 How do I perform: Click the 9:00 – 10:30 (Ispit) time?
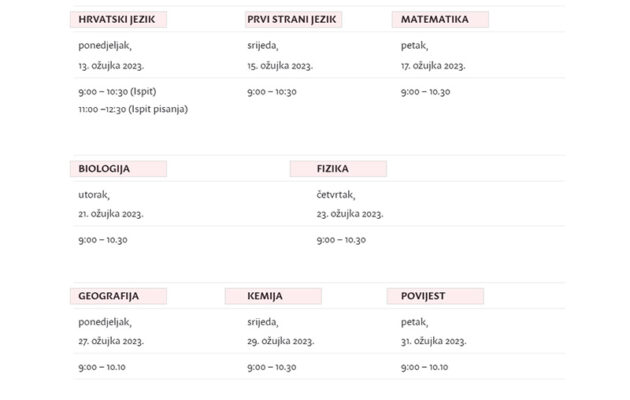(x=117, y=92)
